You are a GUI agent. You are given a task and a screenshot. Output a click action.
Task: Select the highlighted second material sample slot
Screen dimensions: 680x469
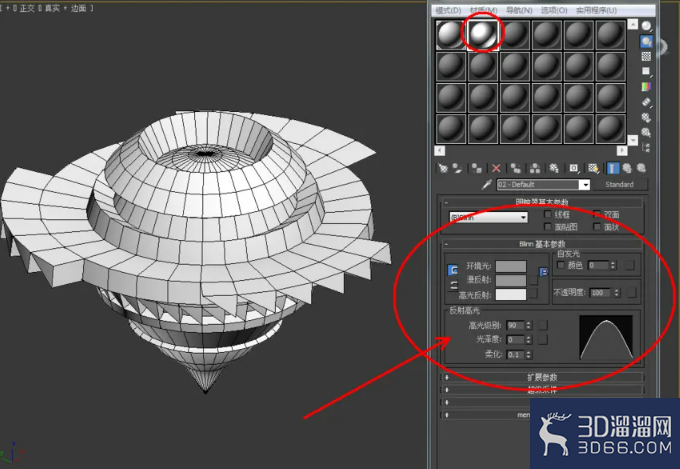click(x=483, y=35)
